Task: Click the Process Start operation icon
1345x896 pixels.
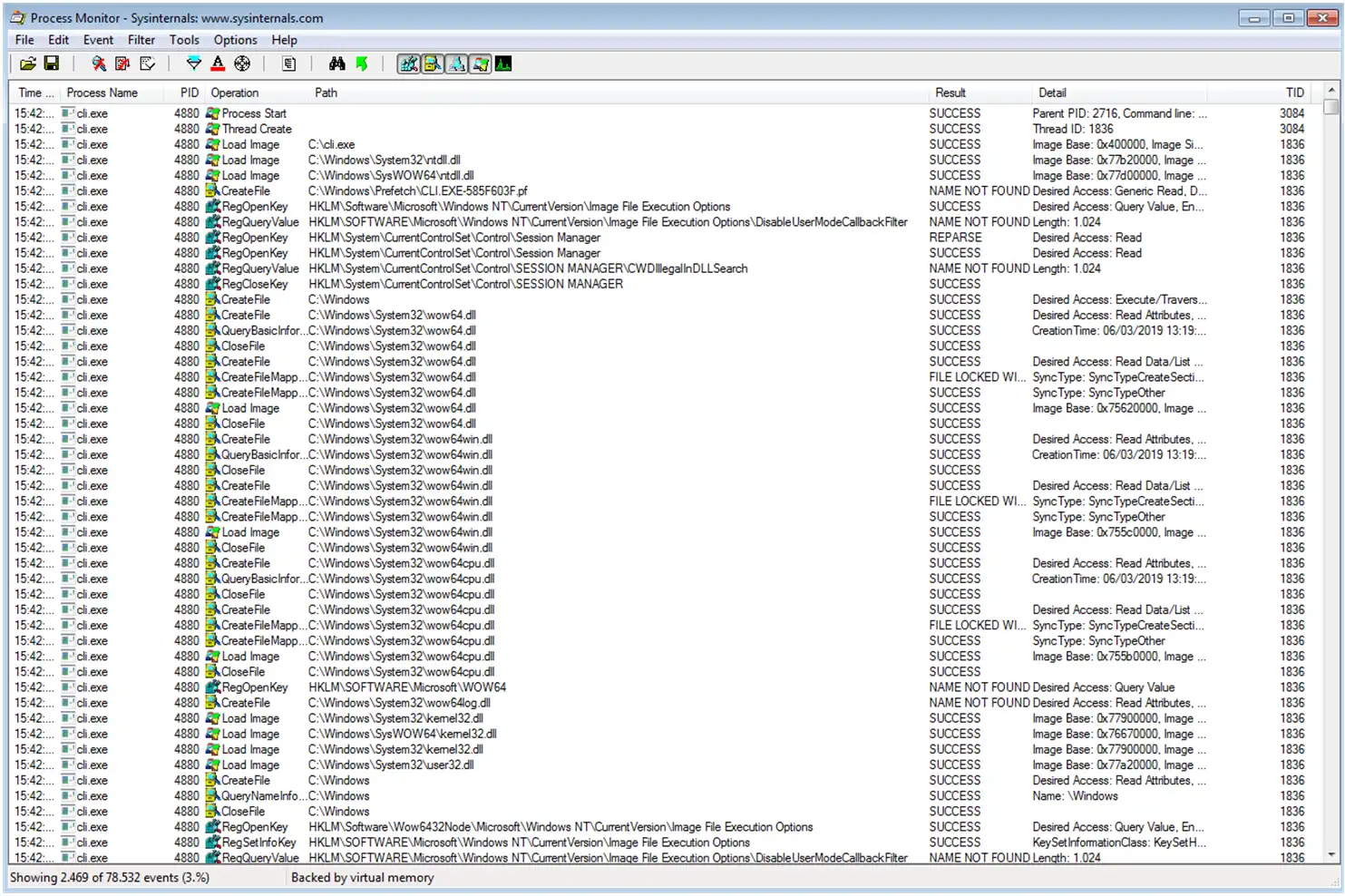Action: point(213,113)
